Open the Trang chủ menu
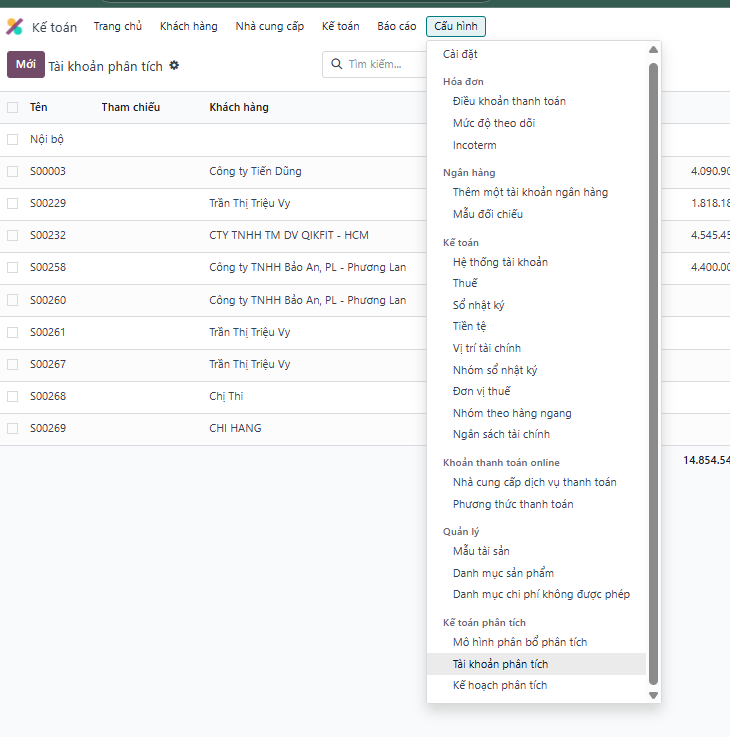 [118, 26]
